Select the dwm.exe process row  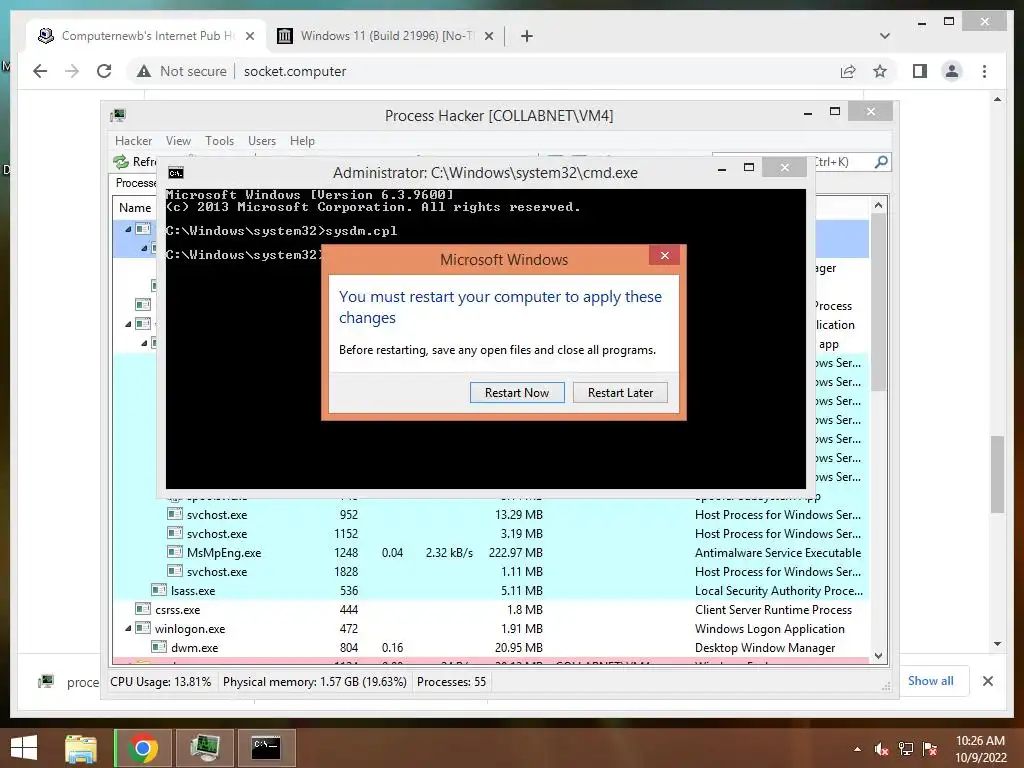490,647
